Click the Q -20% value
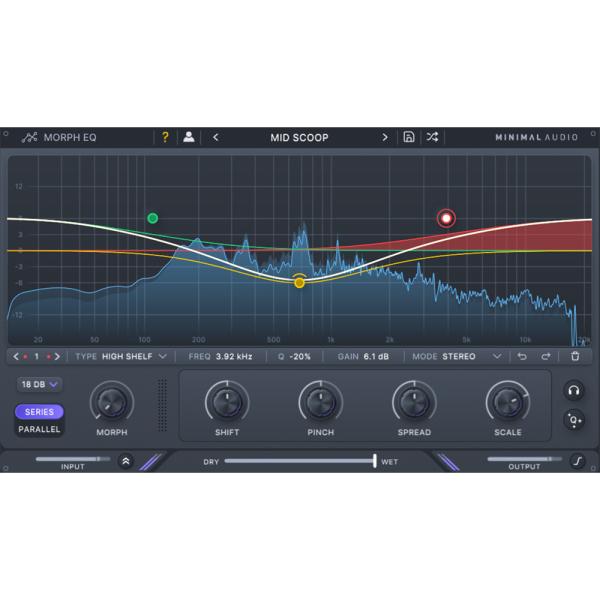 (300, 356)
